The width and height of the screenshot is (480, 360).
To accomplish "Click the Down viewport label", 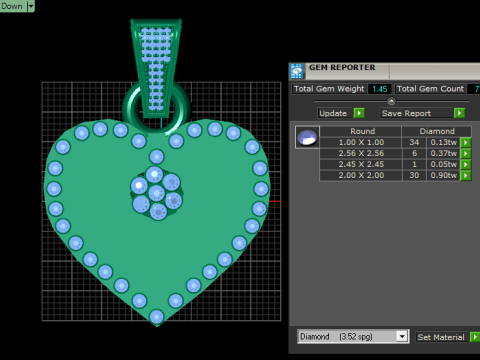I will pos(12,6).
